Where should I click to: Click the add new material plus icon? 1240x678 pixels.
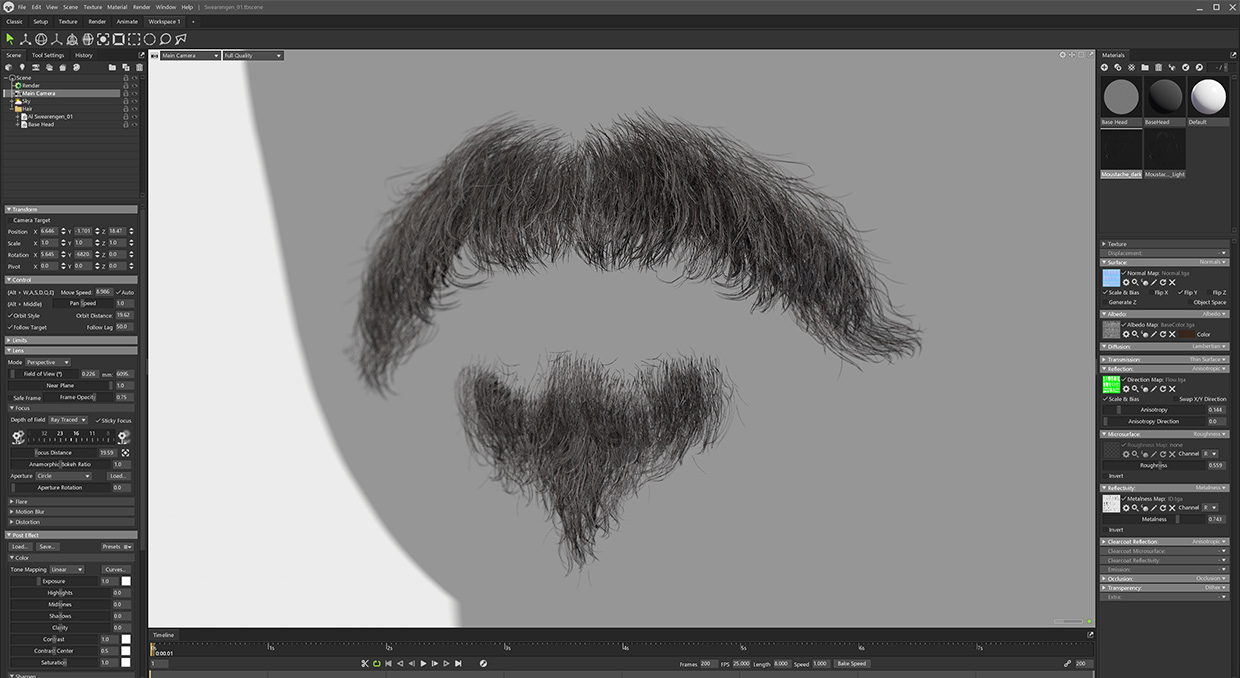[1104, 67]
